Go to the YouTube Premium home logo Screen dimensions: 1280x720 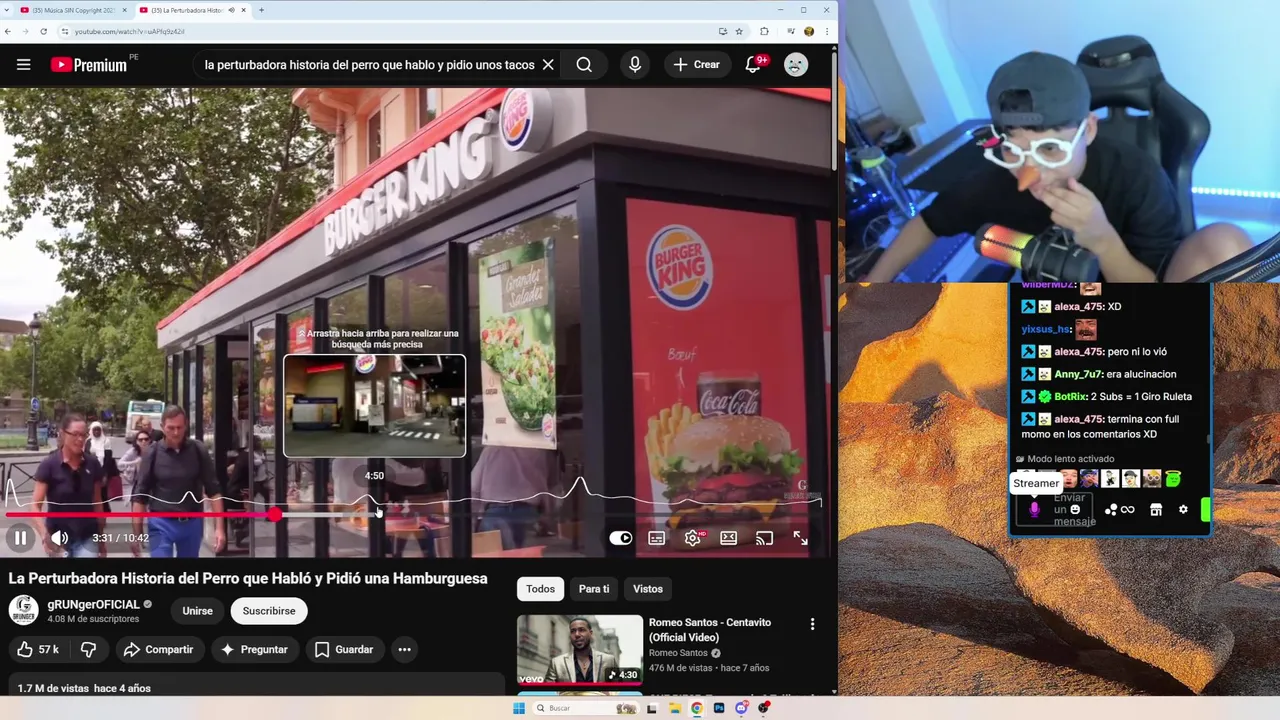coord(90,65)
